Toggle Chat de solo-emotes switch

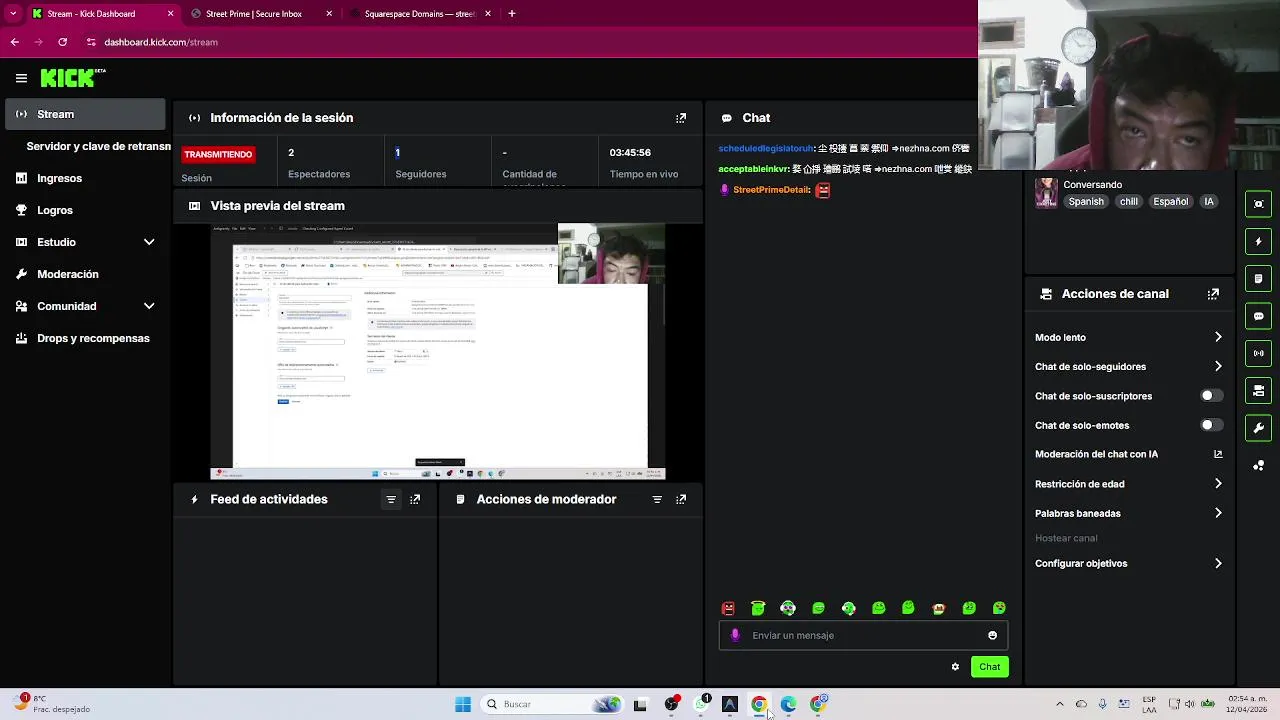1212,425
